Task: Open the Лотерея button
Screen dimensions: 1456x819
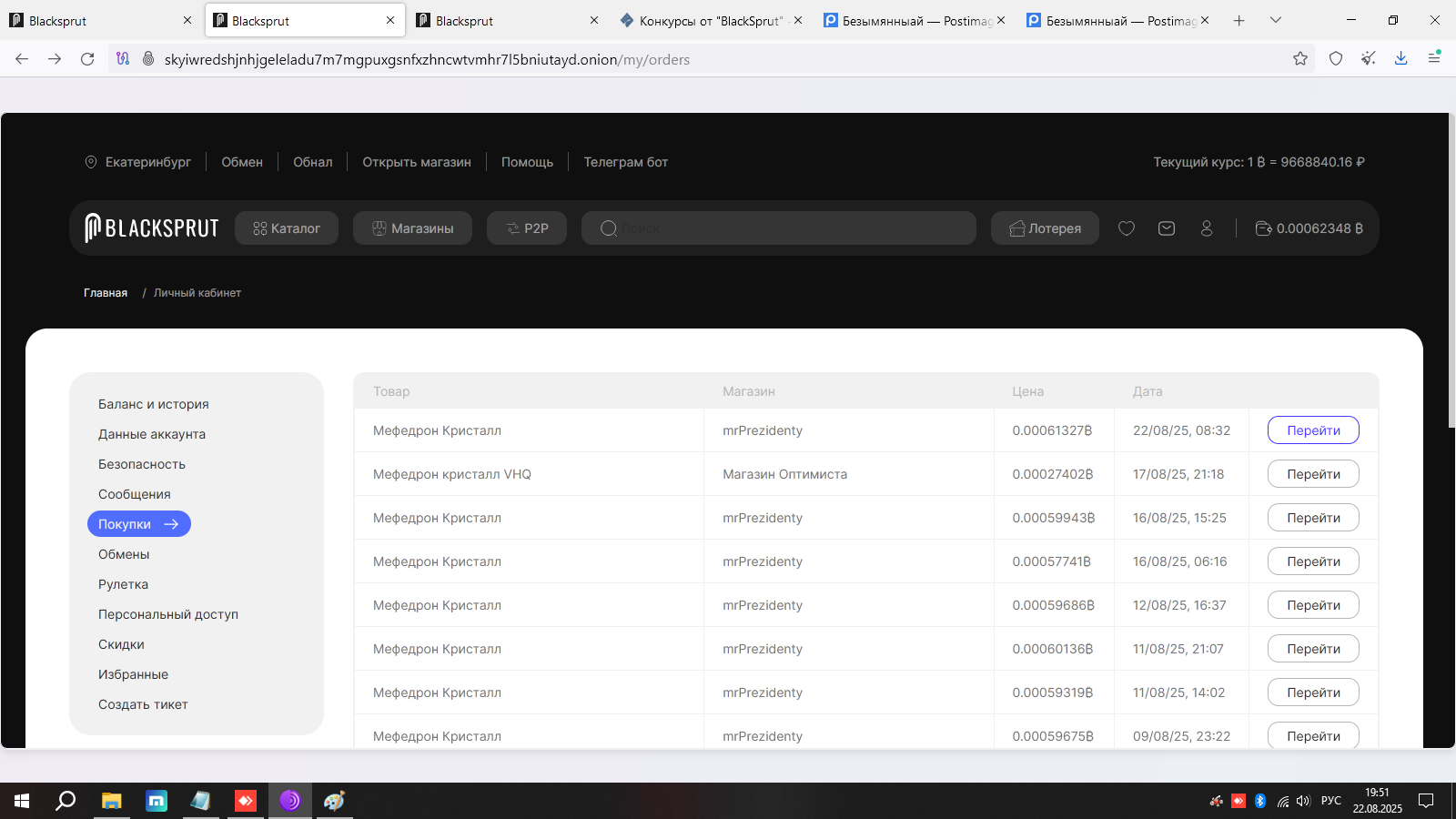Action: 1045,228
